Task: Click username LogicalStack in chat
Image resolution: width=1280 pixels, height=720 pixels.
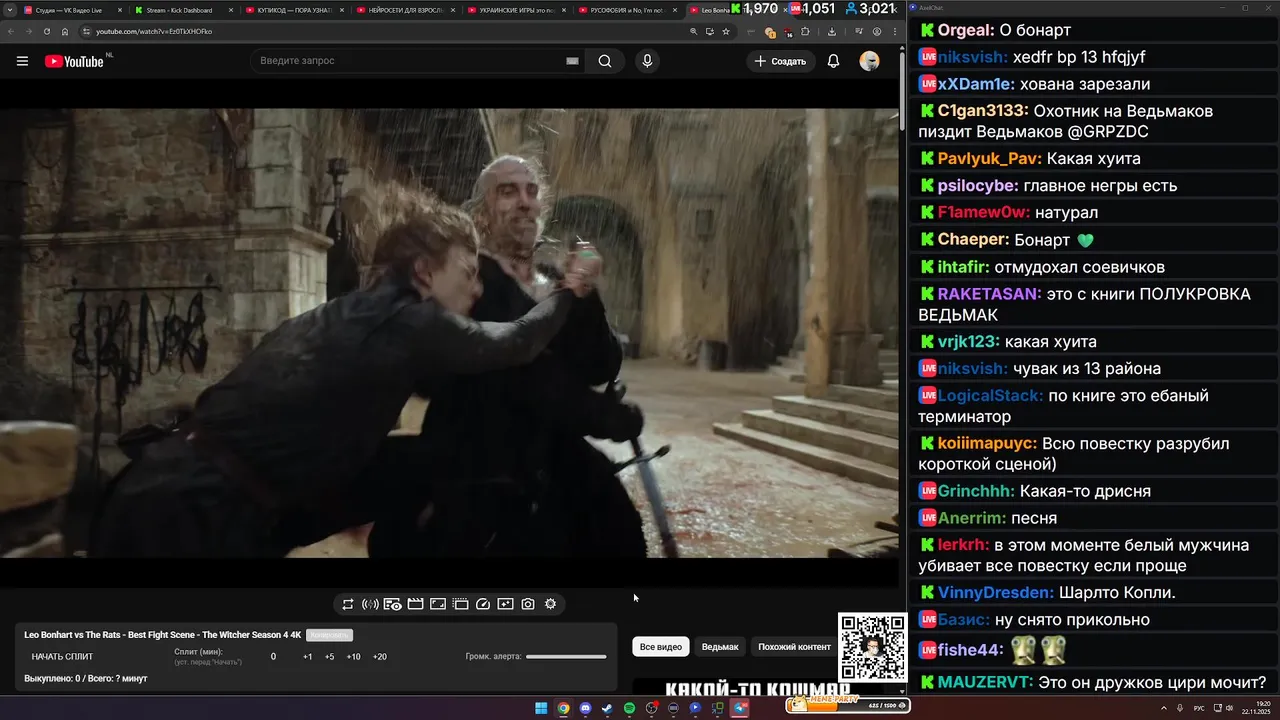Action: tap(992, 395)
